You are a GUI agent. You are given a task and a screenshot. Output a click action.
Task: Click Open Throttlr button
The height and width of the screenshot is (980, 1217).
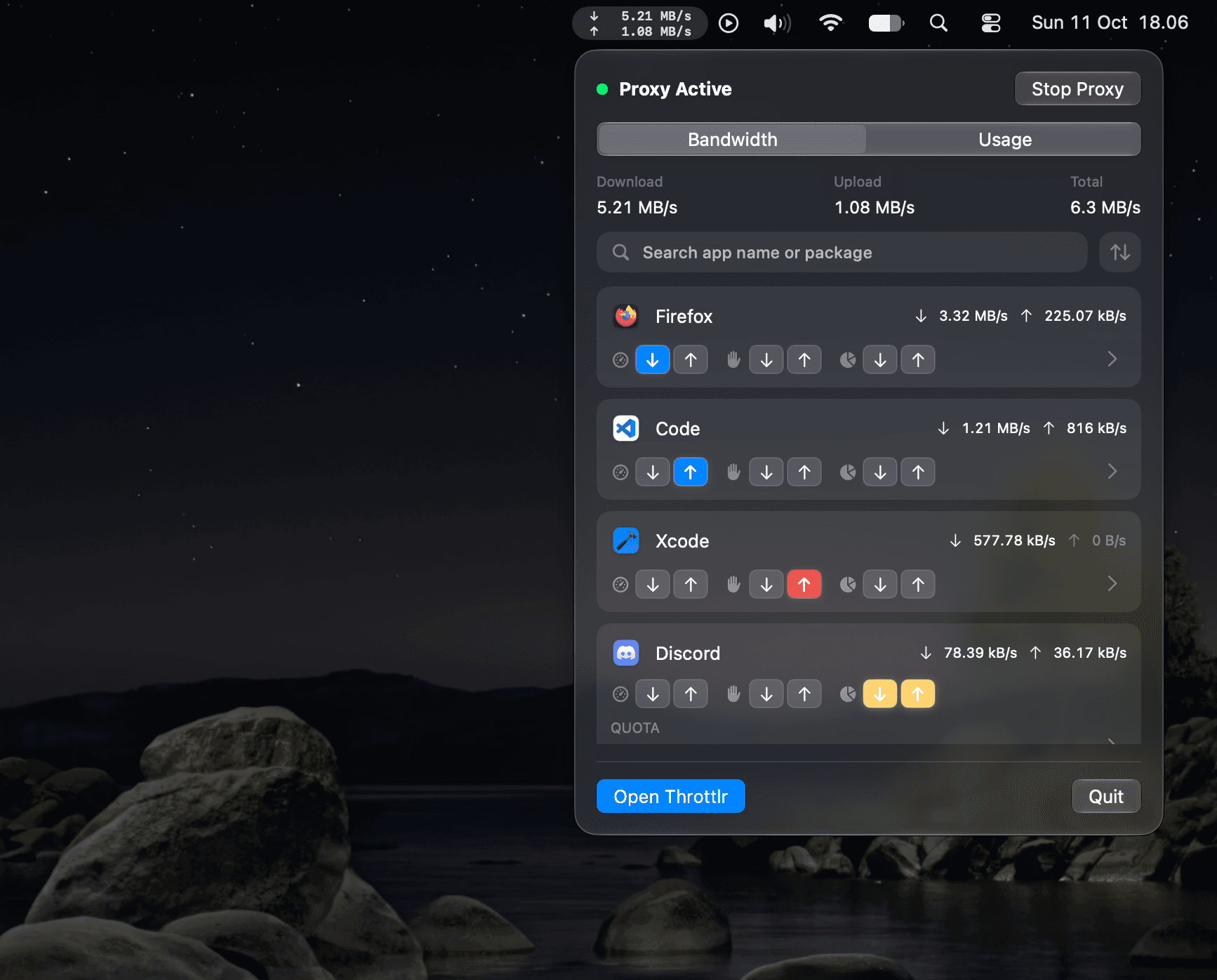[671, 797]
